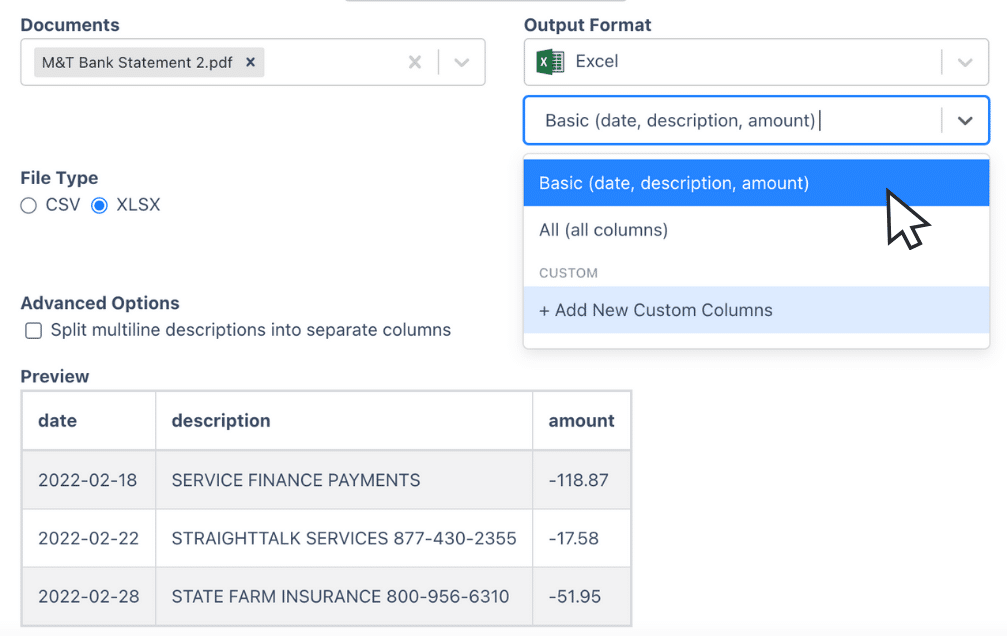
Task: Select amount -17.58 cell
Action: [x=581, y=538]
